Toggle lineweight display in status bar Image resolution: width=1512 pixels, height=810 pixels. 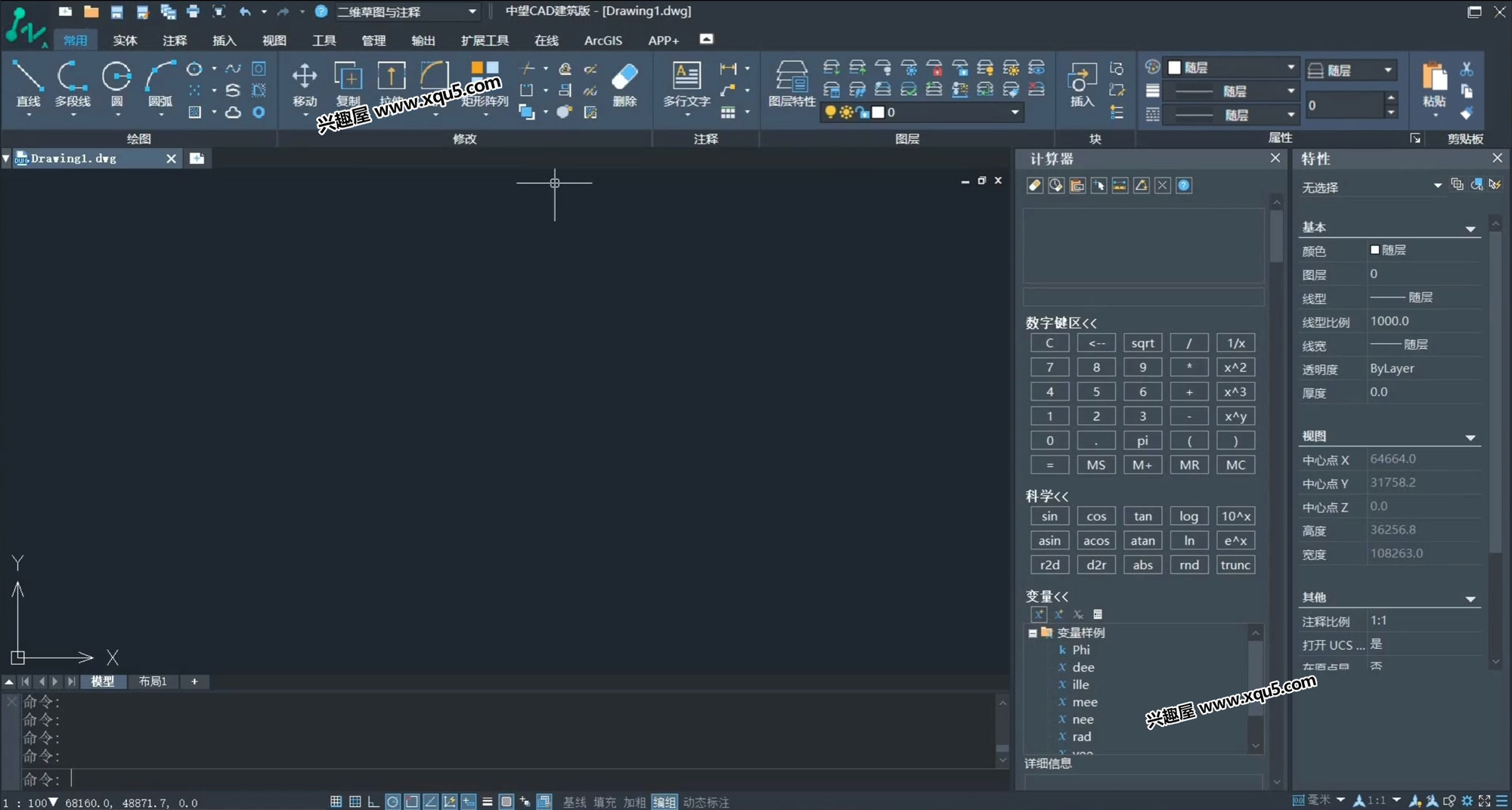[487, 802]
